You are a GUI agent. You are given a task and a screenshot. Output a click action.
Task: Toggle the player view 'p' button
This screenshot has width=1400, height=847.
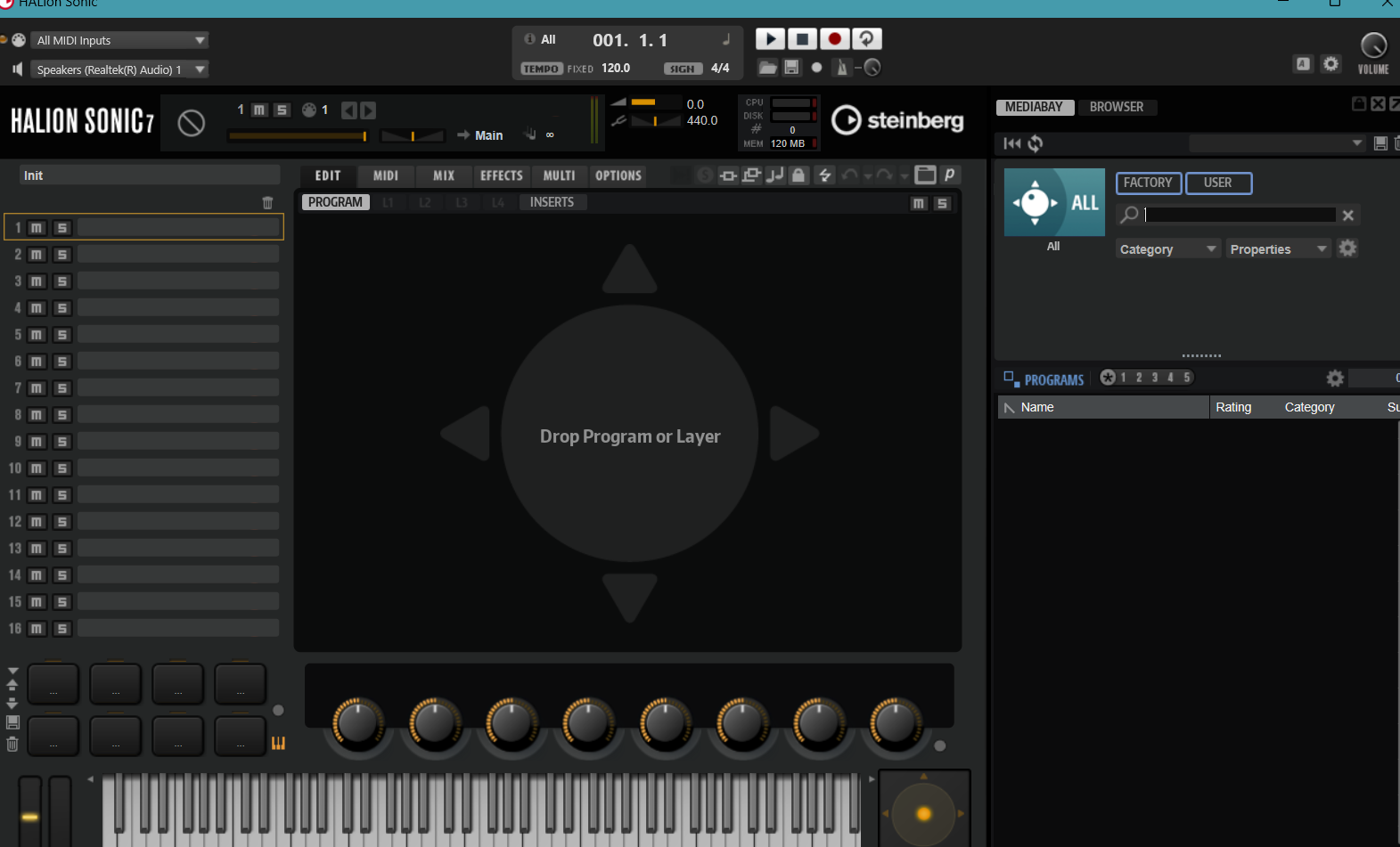(x=950, y=175)
